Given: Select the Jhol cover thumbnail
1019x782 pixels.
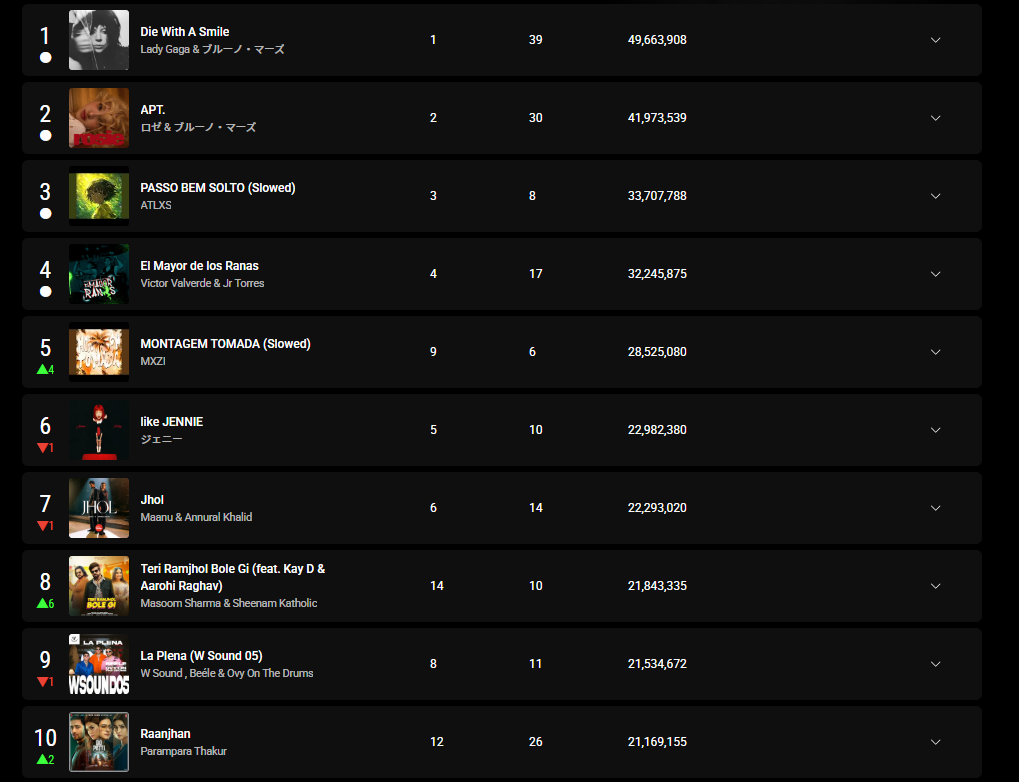Looking at the screenshot, I should (x=99, y=508).
